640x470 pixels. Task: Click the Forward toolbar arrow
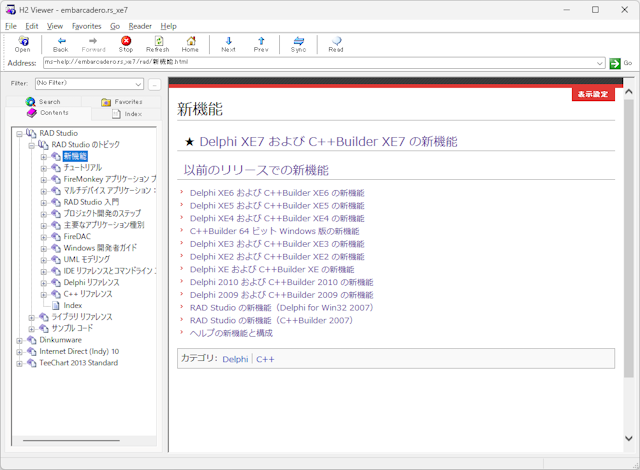pyautogui.click(x=93, y=41)
